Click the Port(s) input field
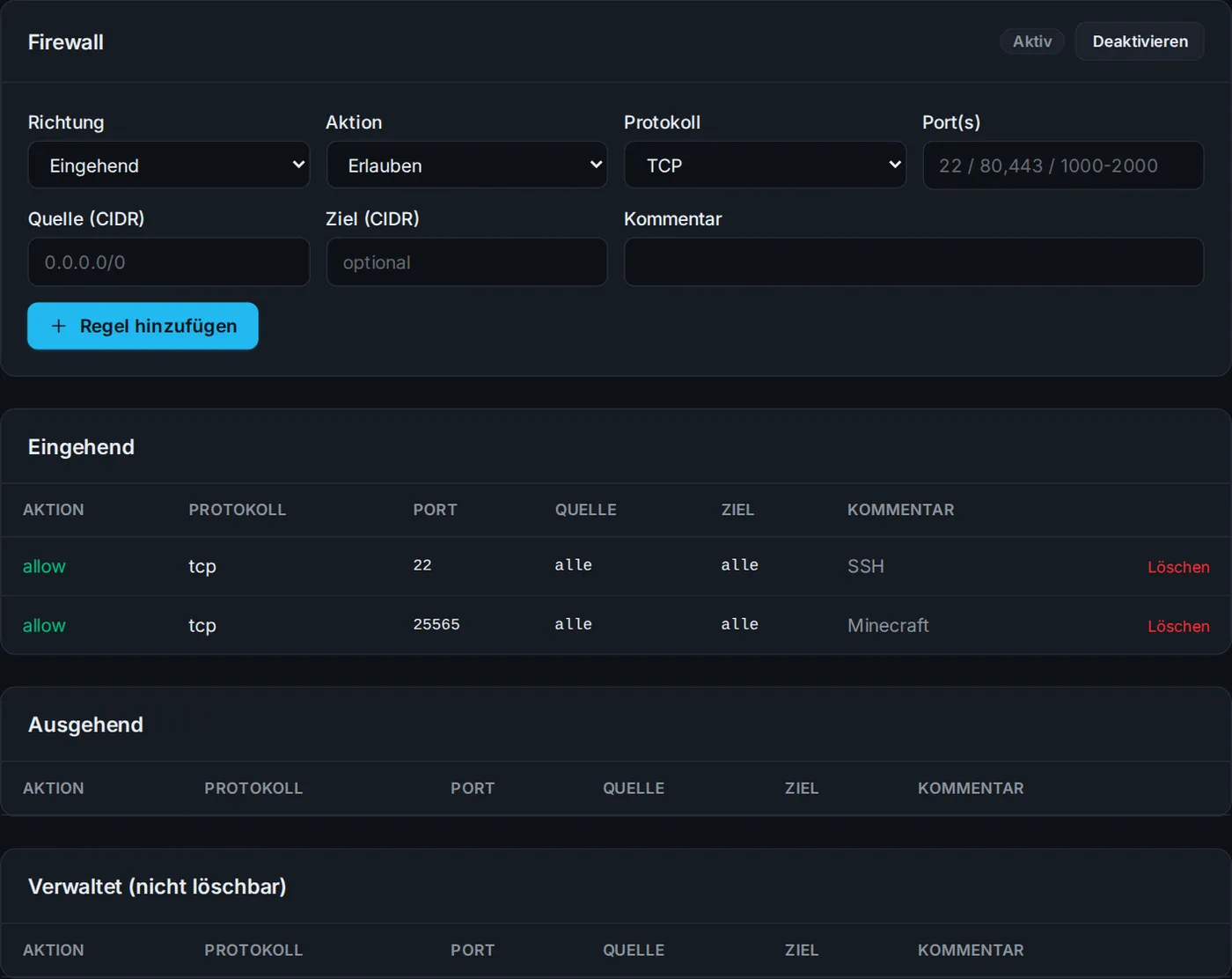The width and height of the screenshot is (1232, 979). [1063, 166]
